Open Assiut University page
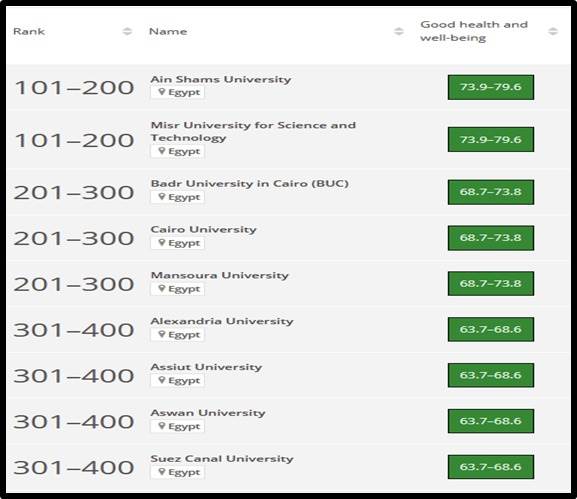577x499 pixels. (x=206, y=367)
